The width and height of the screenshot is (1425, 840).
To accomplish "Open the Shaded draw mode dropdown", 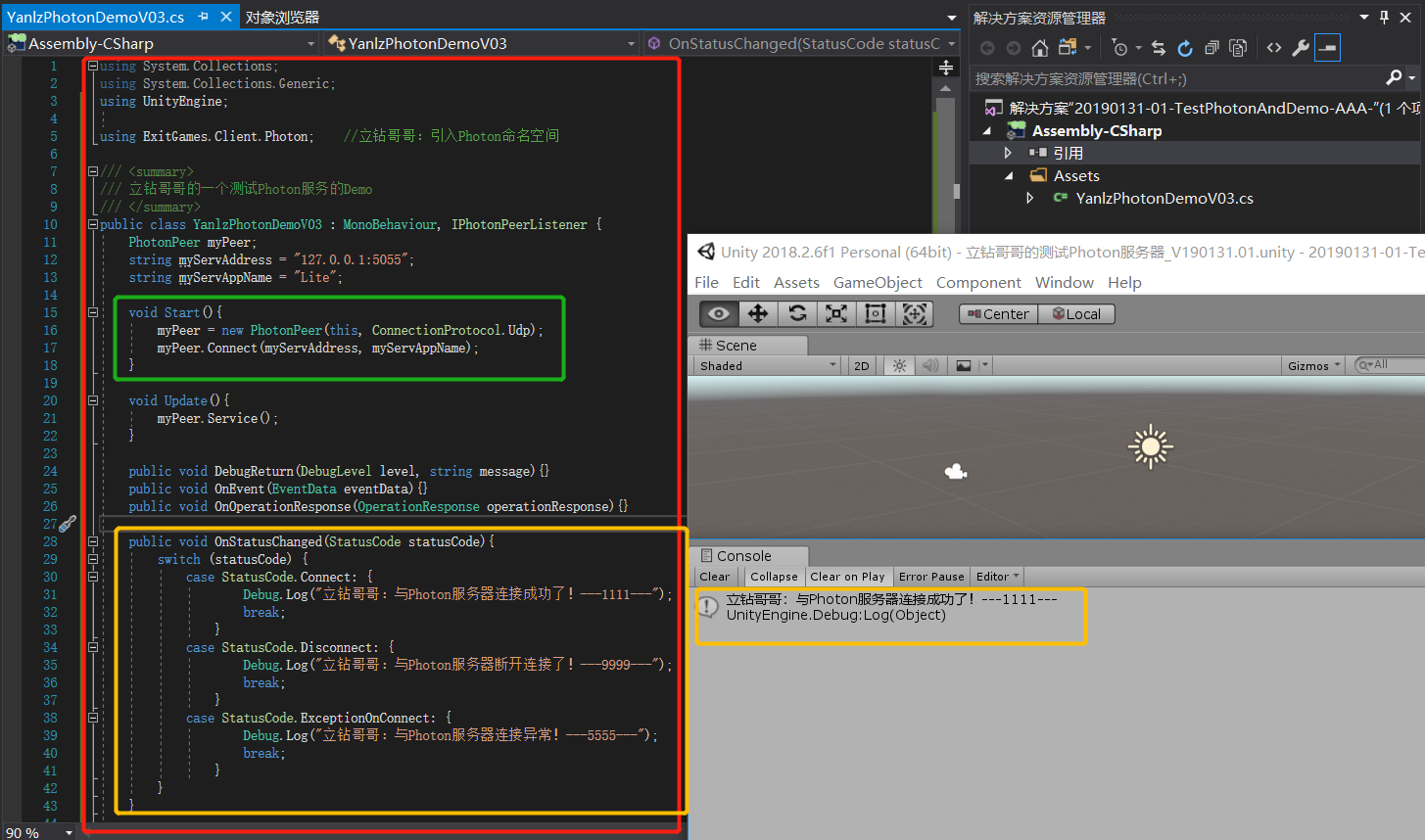I will pos(767,365).
